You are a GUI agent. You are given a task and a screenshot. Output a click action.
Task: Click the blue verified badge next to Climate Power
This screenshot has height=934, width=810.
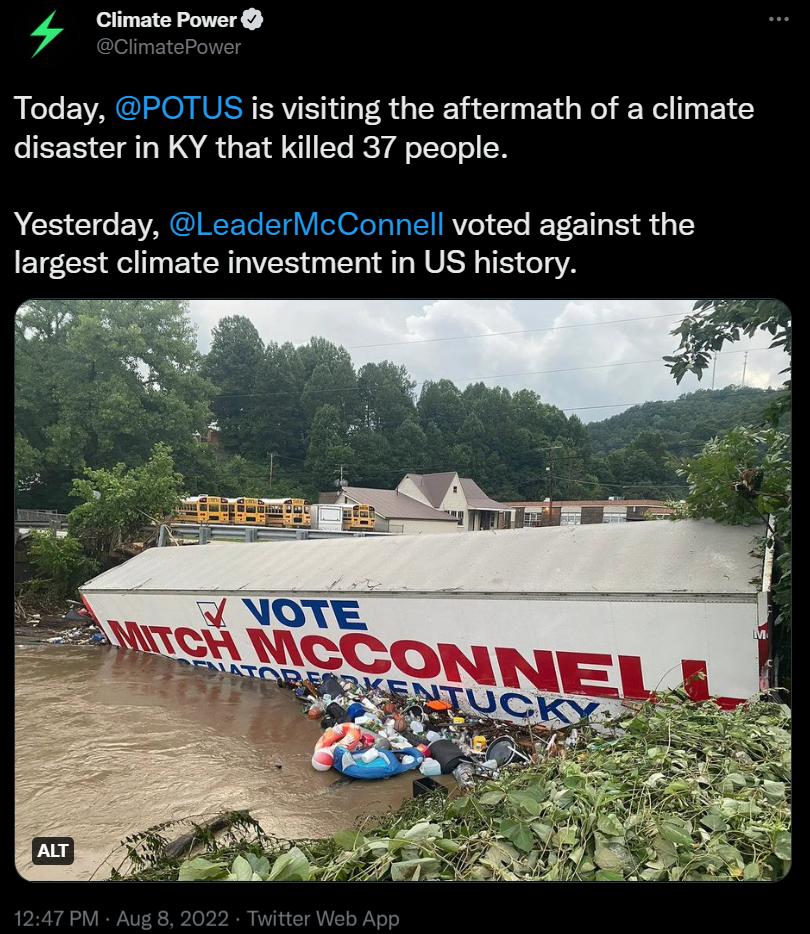(251, 19)
